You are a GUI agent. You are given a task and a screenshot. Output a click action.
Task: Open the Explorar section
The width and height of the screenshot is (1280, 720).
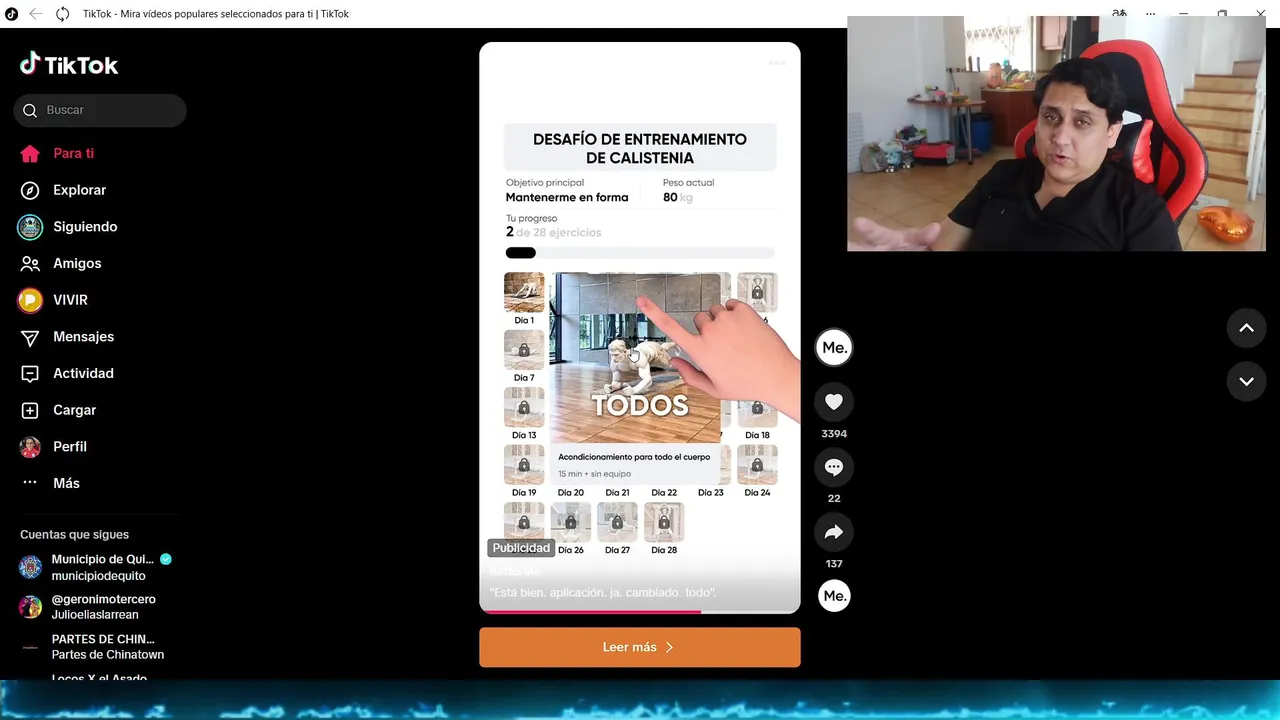coord(79,190)
